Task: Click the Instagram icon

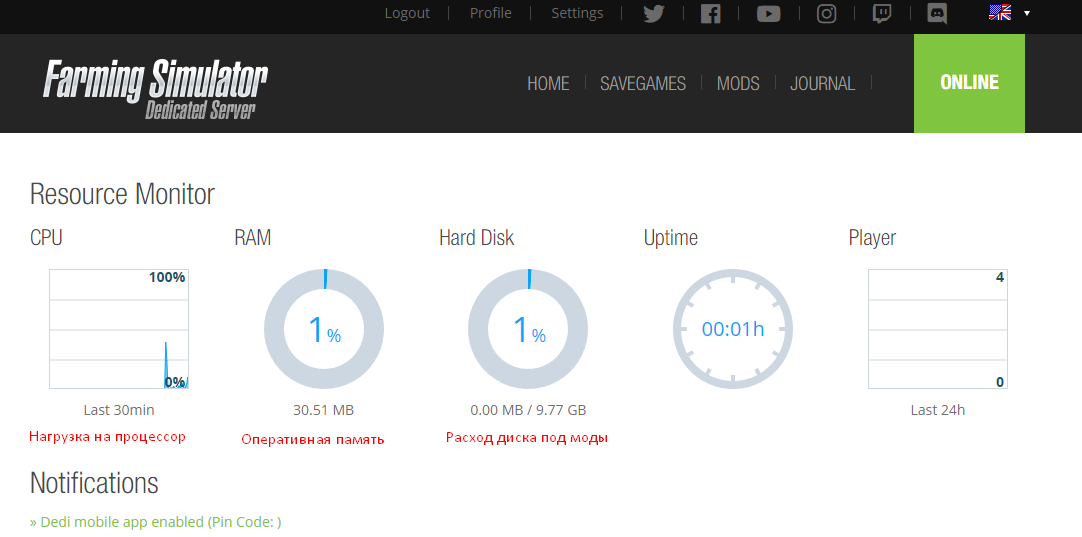Action: coord(826,14)
